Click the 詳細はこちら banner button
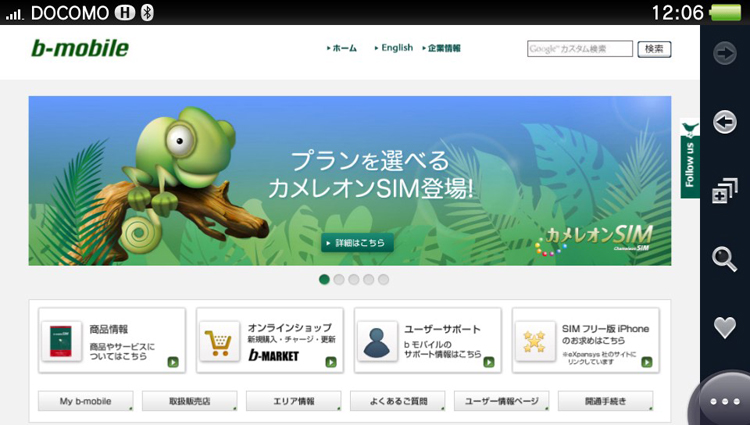 pos(357,243)
